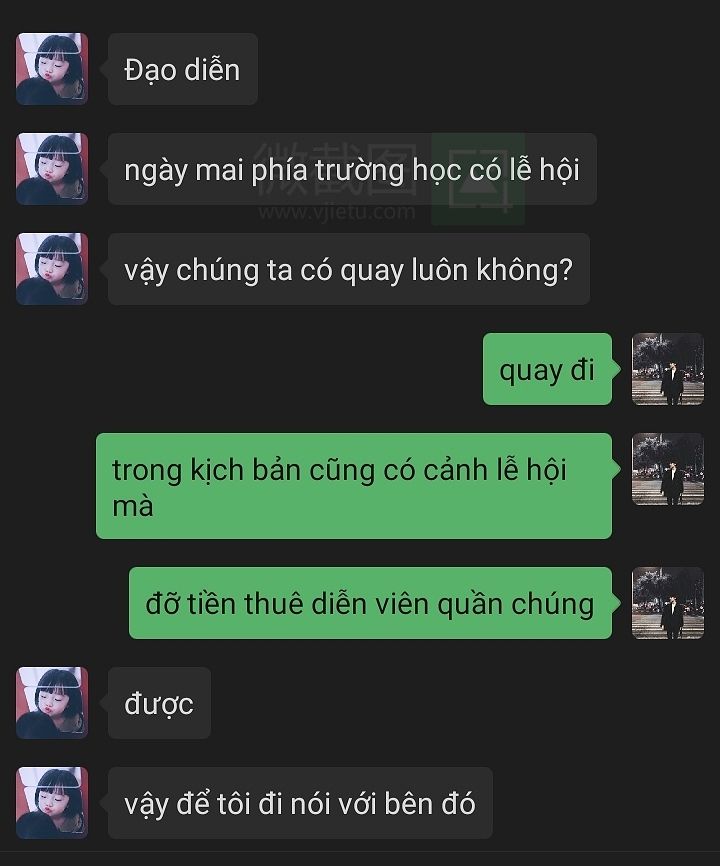This screenshot has height=866, width=720.
Task: Select the green 'đỡ tiền thuê diễn viên quần chúng' bubble
Action: tap(370, 603)
